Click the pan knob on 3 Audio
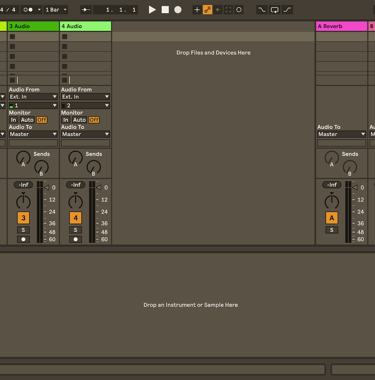Screen dimensions: 375x380 tap(23, 201)
